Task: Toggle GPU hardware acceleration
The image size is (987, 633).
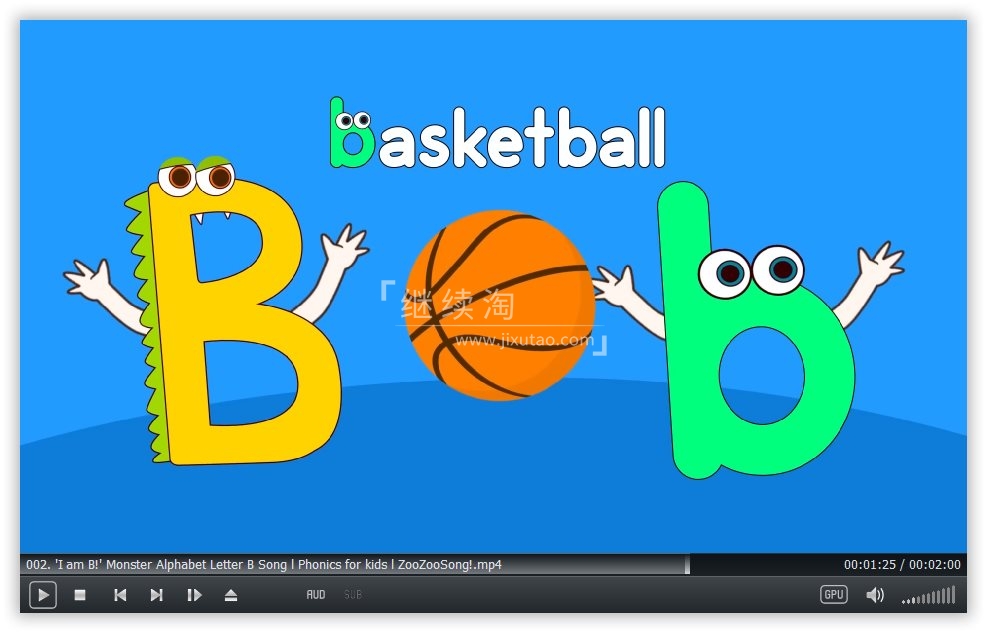Action: pos(833,595)
